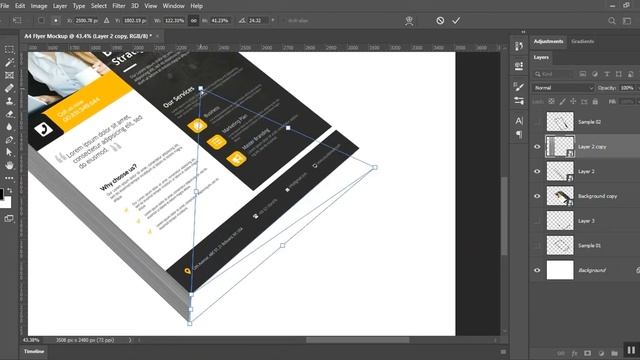Toggle relative positioning triangle icon in options bar

click(107, 20)
